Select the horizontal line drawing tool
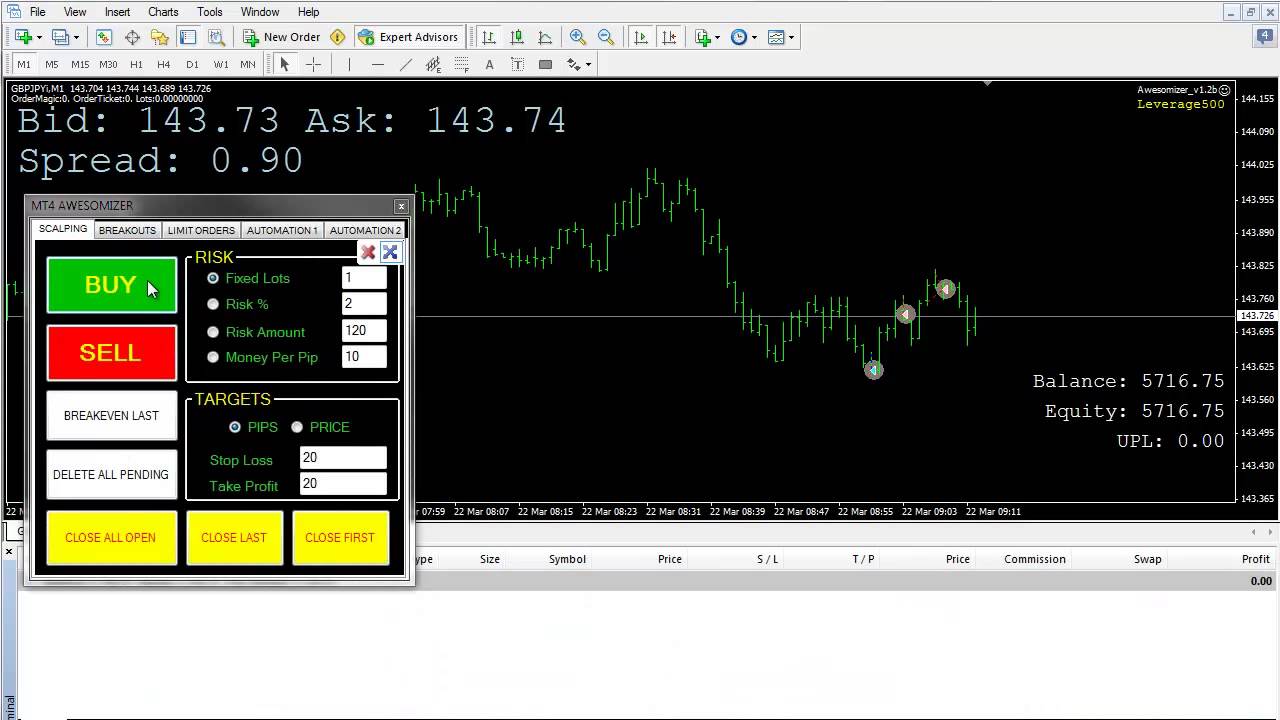This screenshot has width=1280, height=720. (377, 64)
